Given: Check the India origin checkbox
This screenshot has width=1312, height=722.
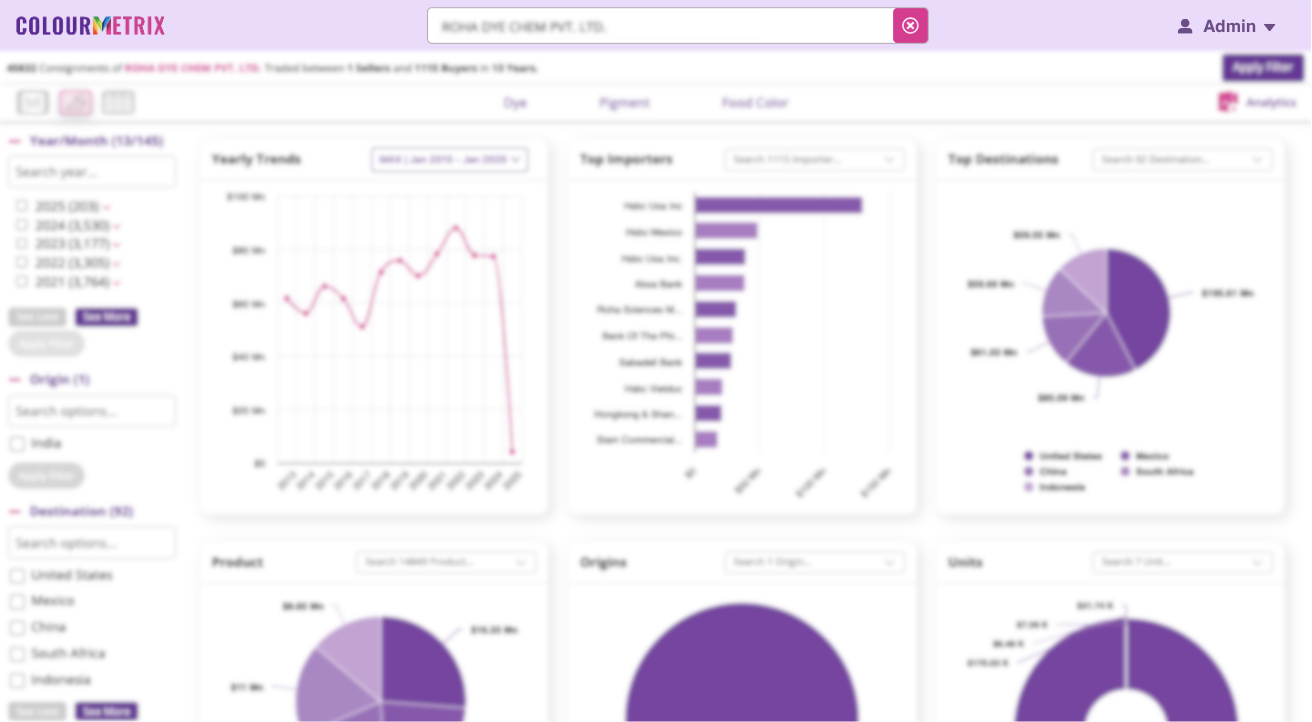Looking at the screenshot, I should [x=17, y=444].
